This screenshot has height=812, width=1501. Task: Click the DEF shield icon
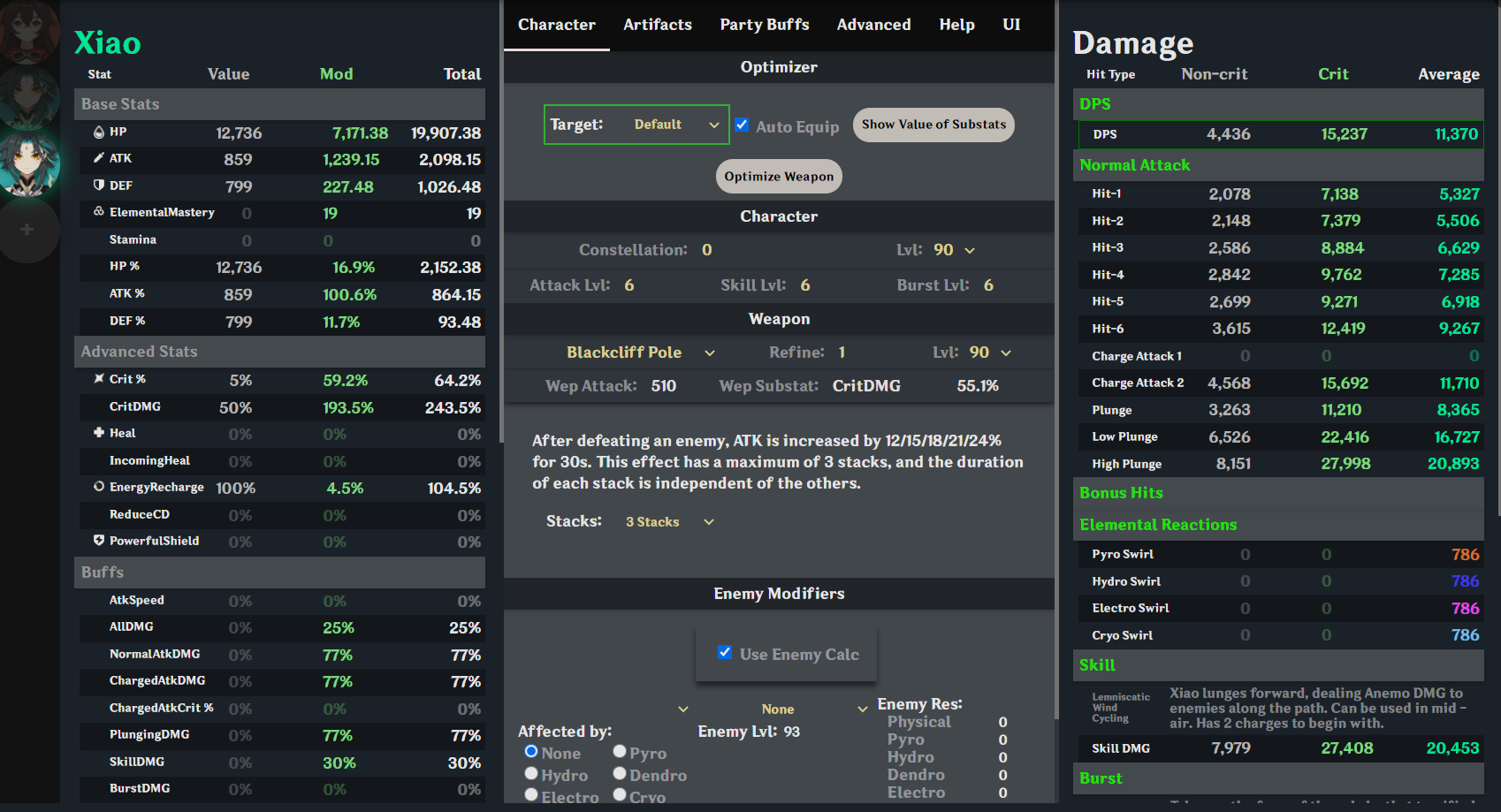[99, 186]
